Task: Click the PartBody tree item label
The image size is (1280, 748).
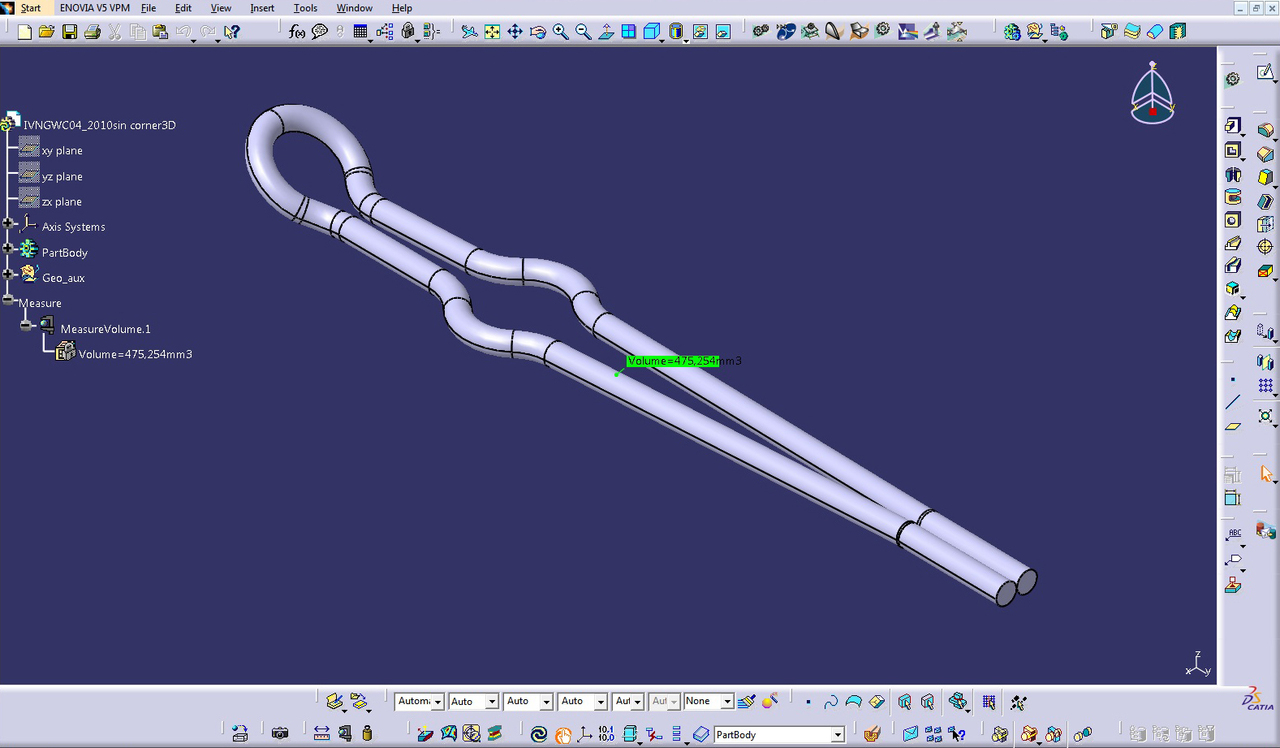Action: tap(65, 253)
